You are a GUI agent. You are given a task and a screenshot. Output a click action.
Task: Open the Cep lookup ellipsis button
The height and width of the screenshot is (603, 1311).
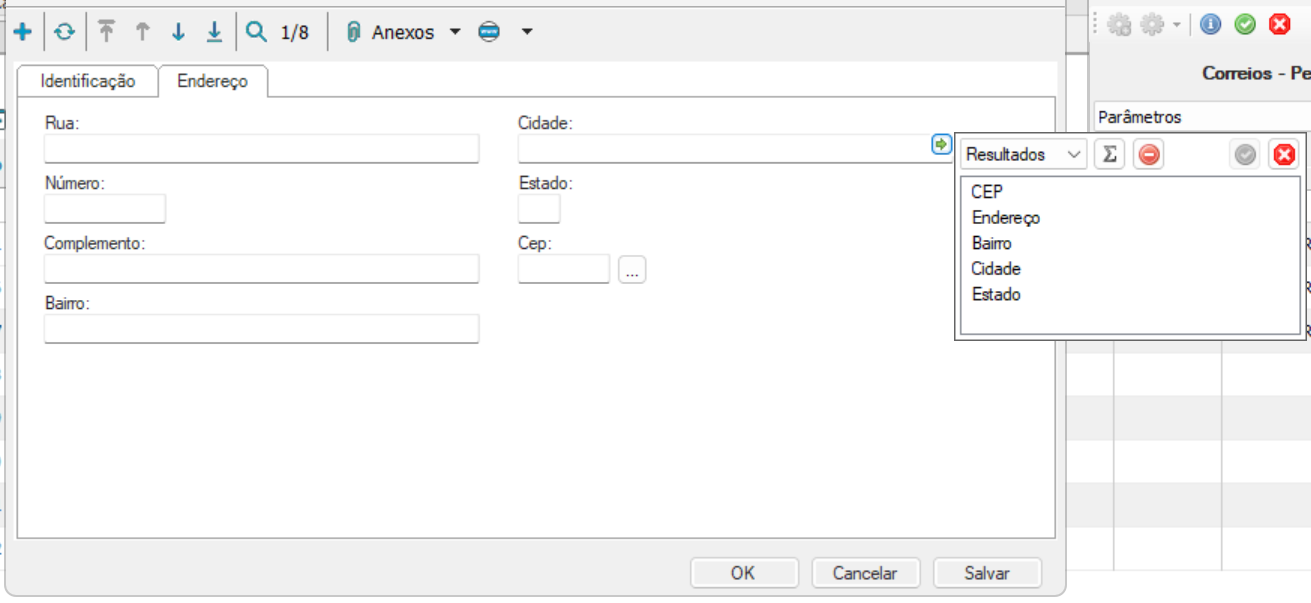(x=632, y=270)
